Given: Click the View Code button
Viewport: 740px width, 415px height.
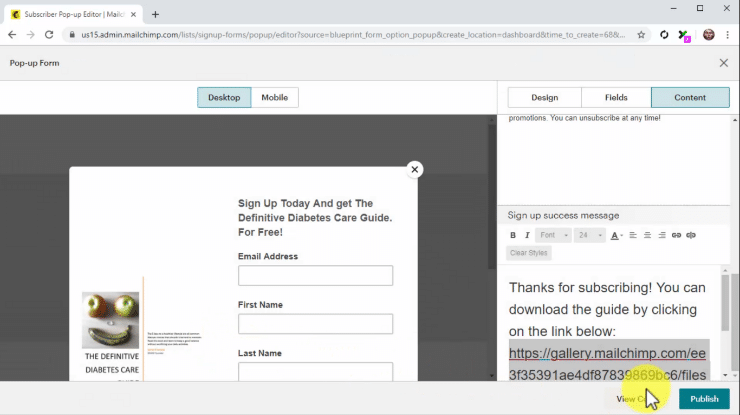Looking at the screenshot, I should (x=635, y=399).
